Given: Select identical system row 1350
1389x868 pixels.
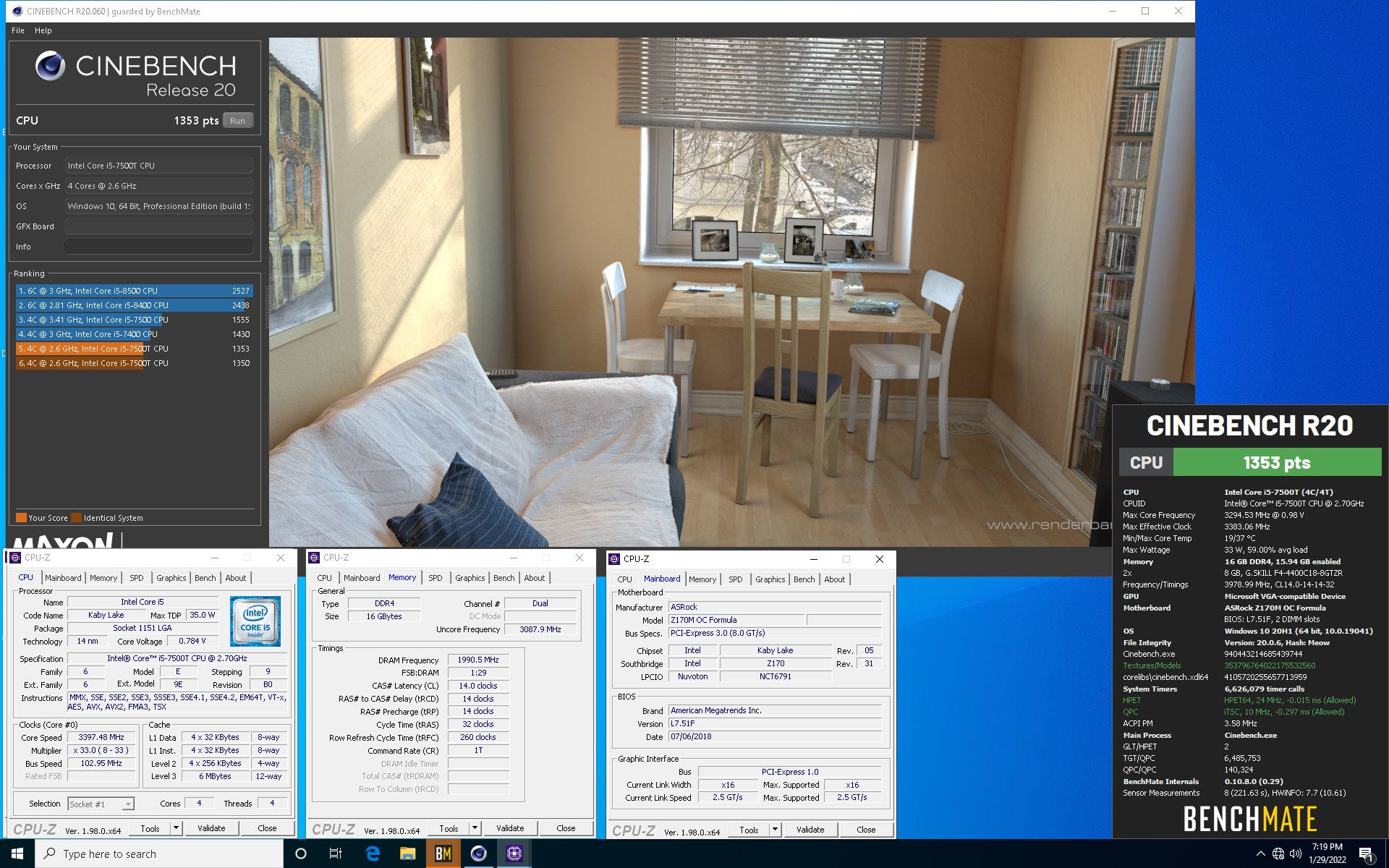Looking at the screenshot, I should [134, 363].
